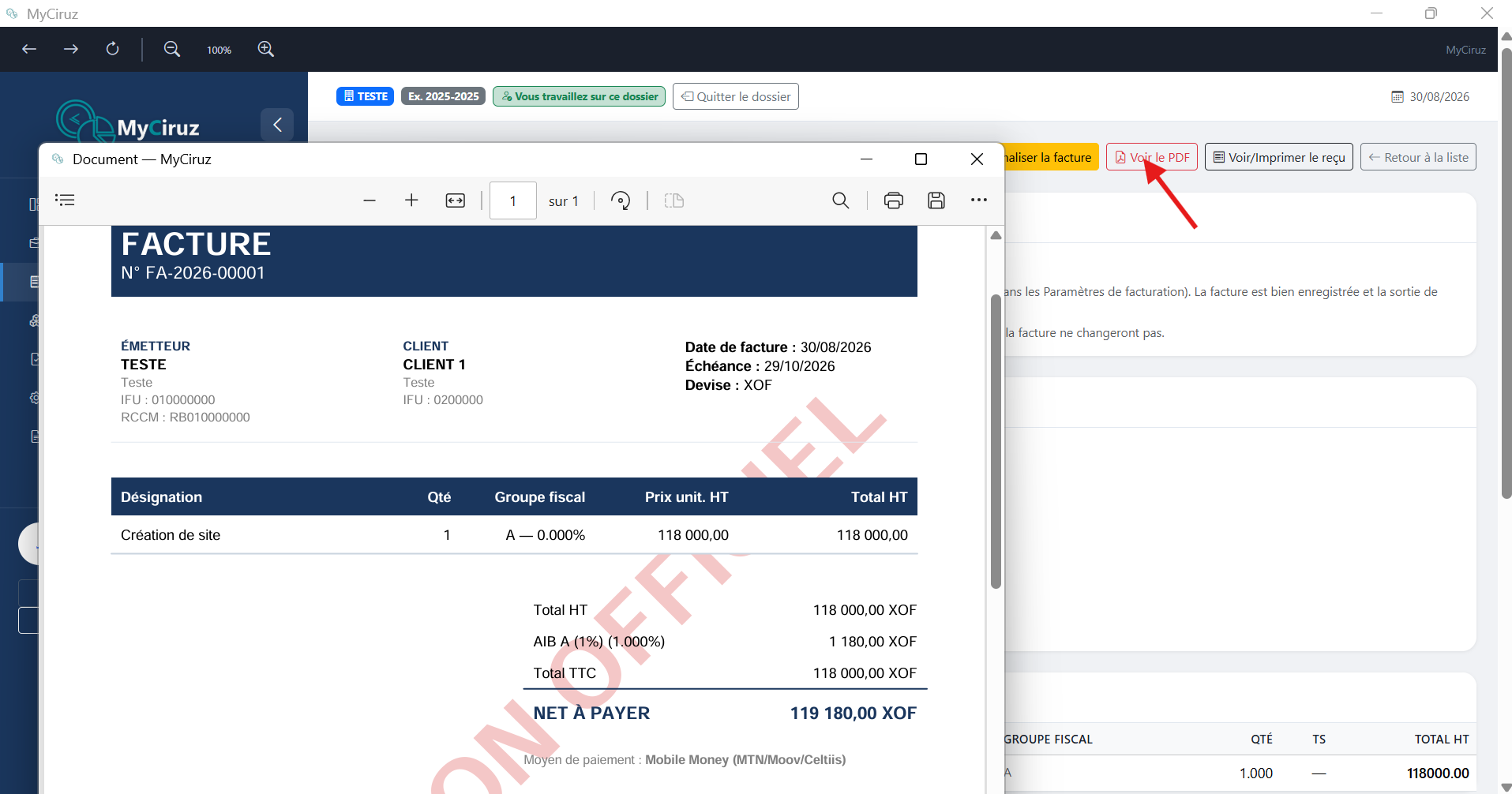
Task: Click the CLIENT 1 name in the invoice
Action: [x=434, y=365]
